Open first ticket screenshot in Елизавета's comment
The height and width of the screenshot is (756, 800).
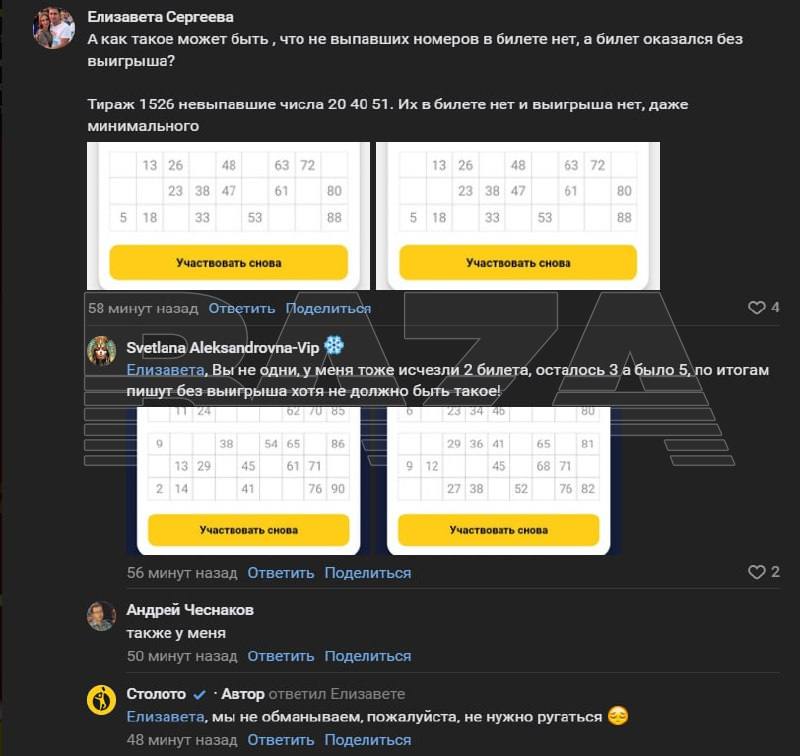(229, 216)
